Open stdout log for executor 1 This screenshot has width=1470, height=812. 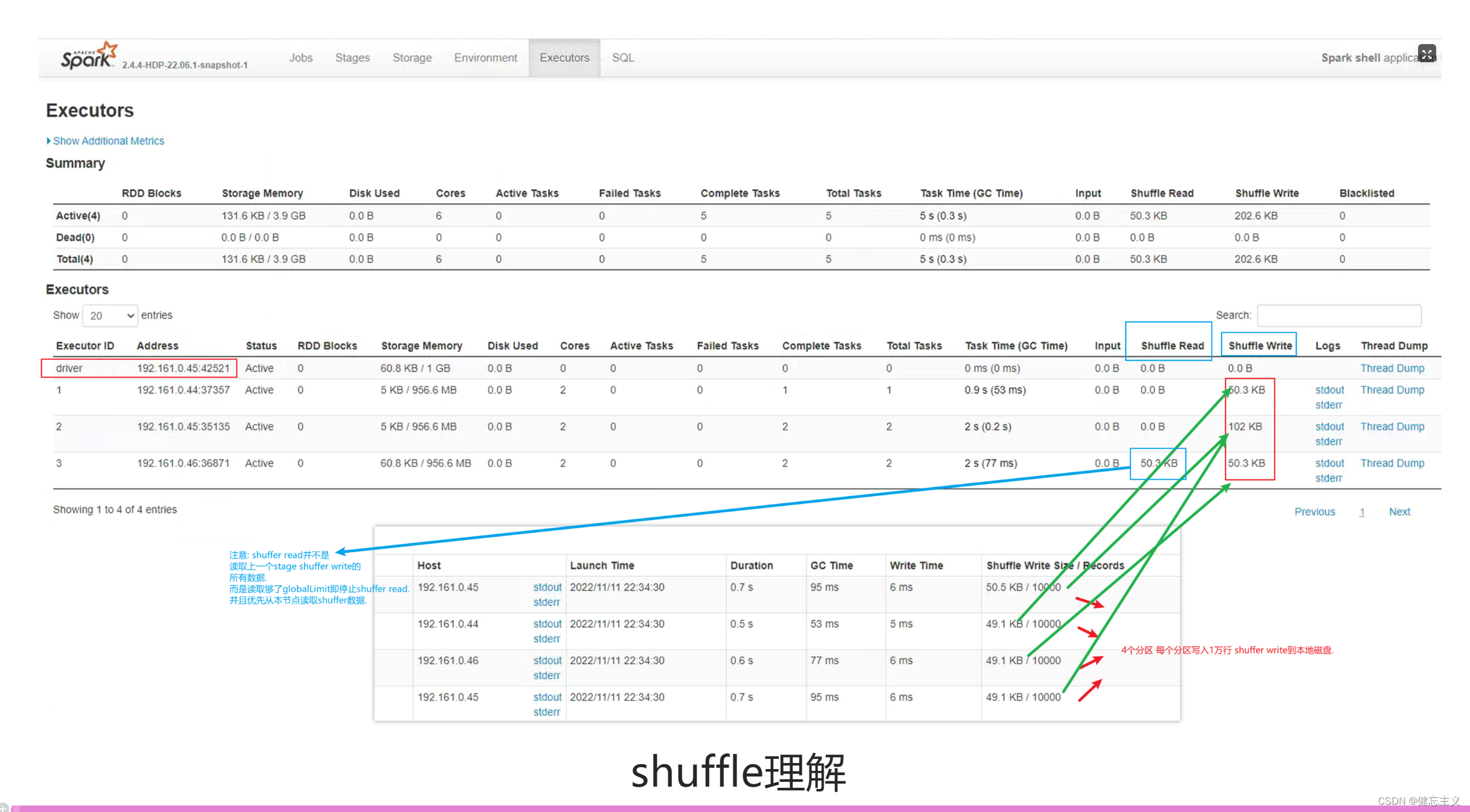click(1329, 390)
